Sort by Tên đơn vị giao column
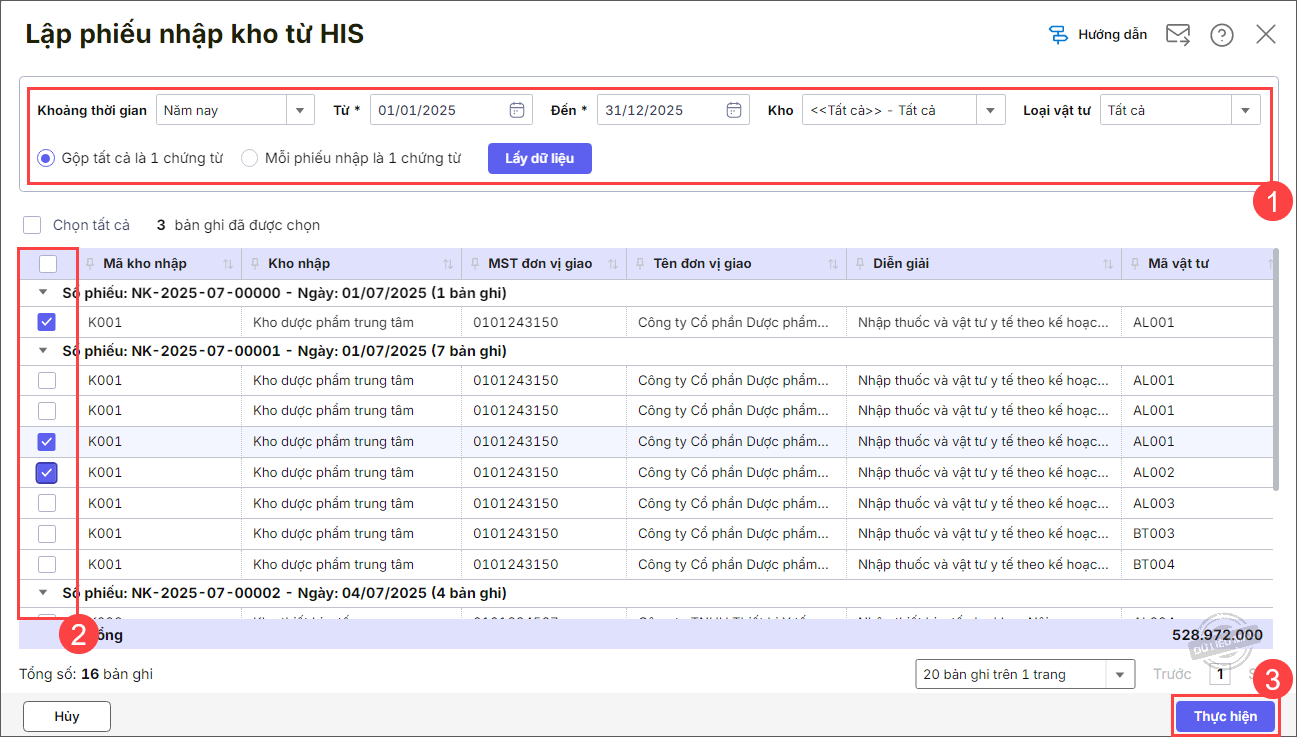Viewport: 1297px width, 737px height. click(832, 264)
